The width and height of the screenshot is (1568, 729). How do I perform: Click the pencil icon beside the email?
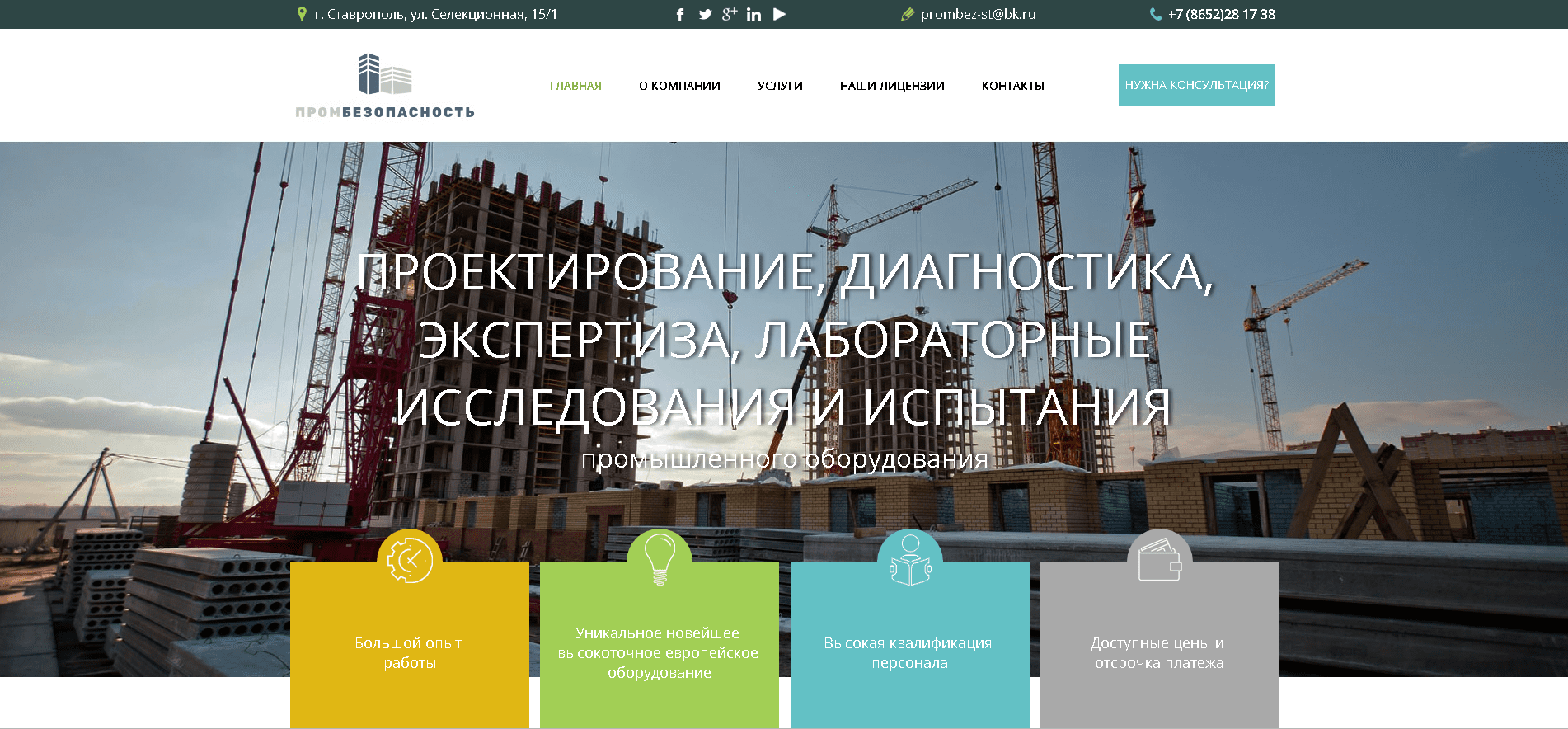908,14
